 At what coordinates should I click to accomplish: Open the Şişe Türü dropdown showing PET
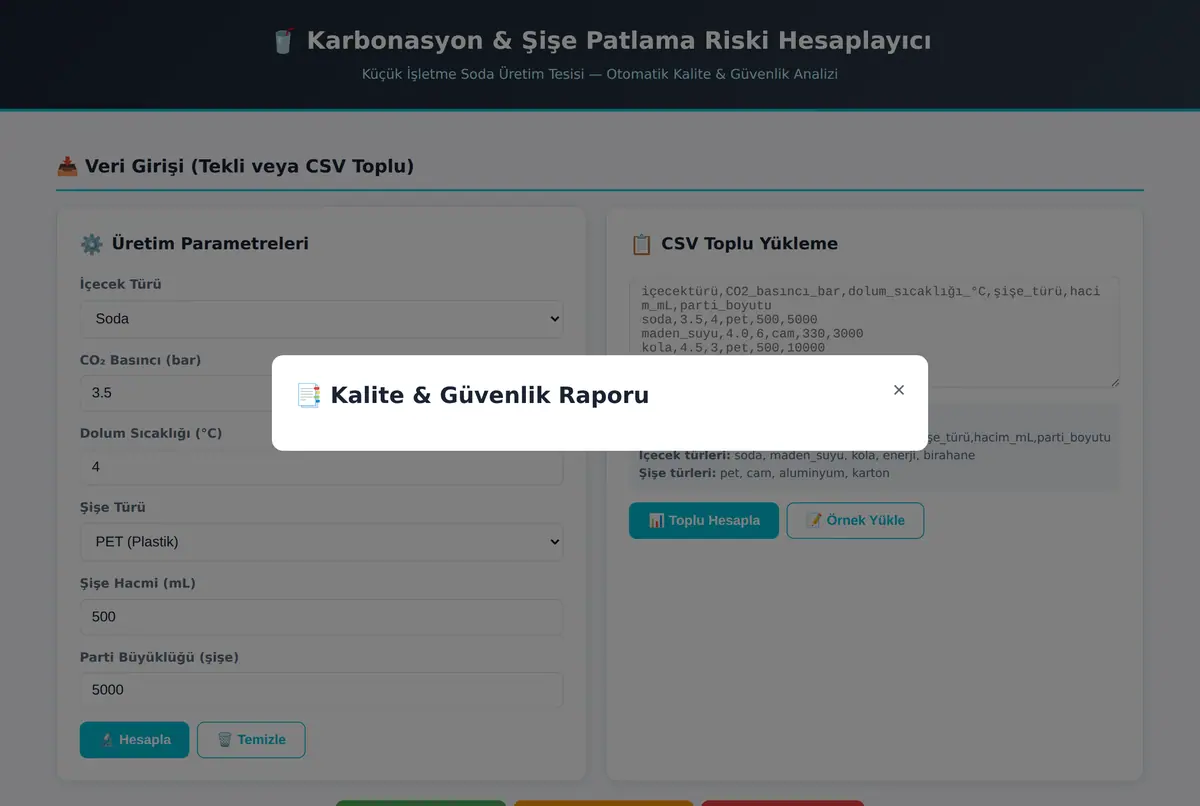tap(322, 542)
